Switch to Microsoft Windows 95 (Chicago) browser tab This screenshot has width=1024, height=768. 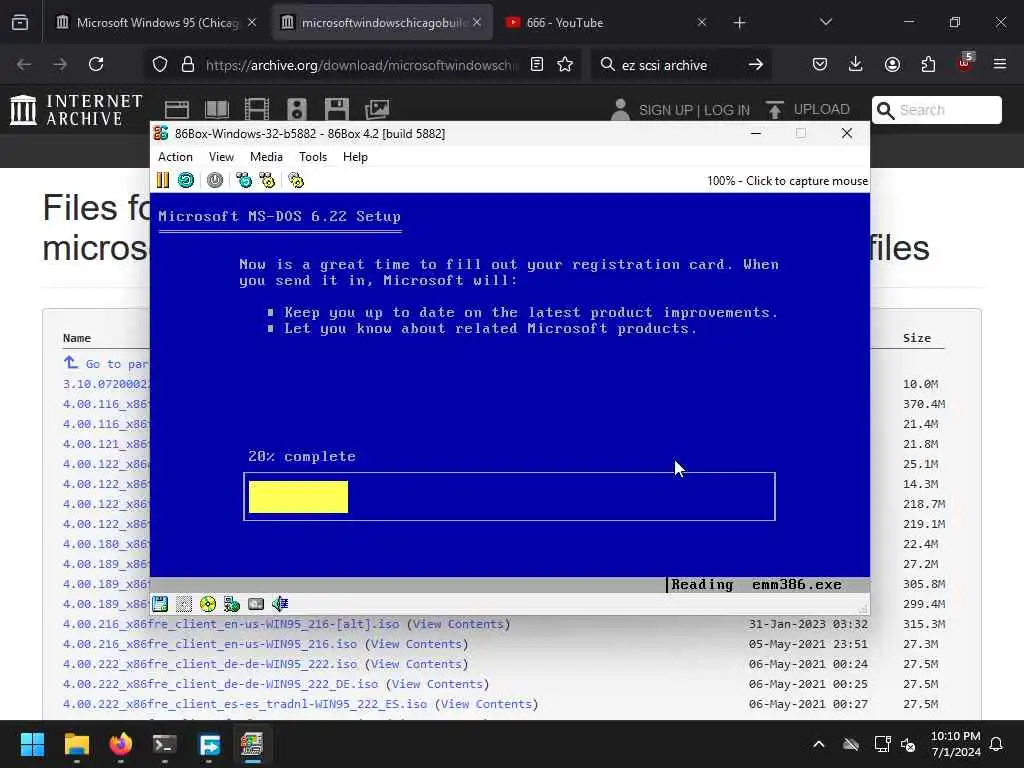pyautogui.click(x=156, y=22)
